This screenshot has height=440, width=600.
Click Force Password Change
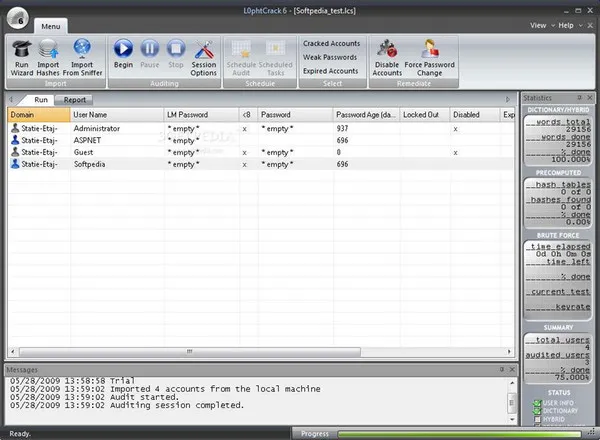429,57
